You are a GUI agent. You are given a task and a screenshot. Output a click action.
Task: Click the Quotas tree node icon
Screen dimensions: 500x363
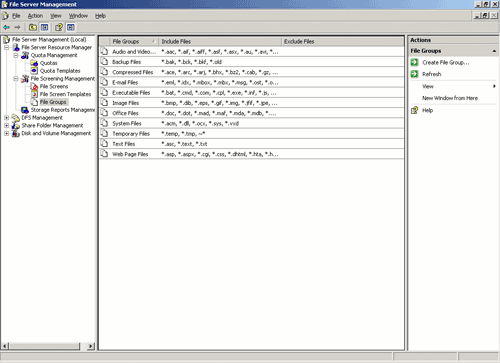34,63
